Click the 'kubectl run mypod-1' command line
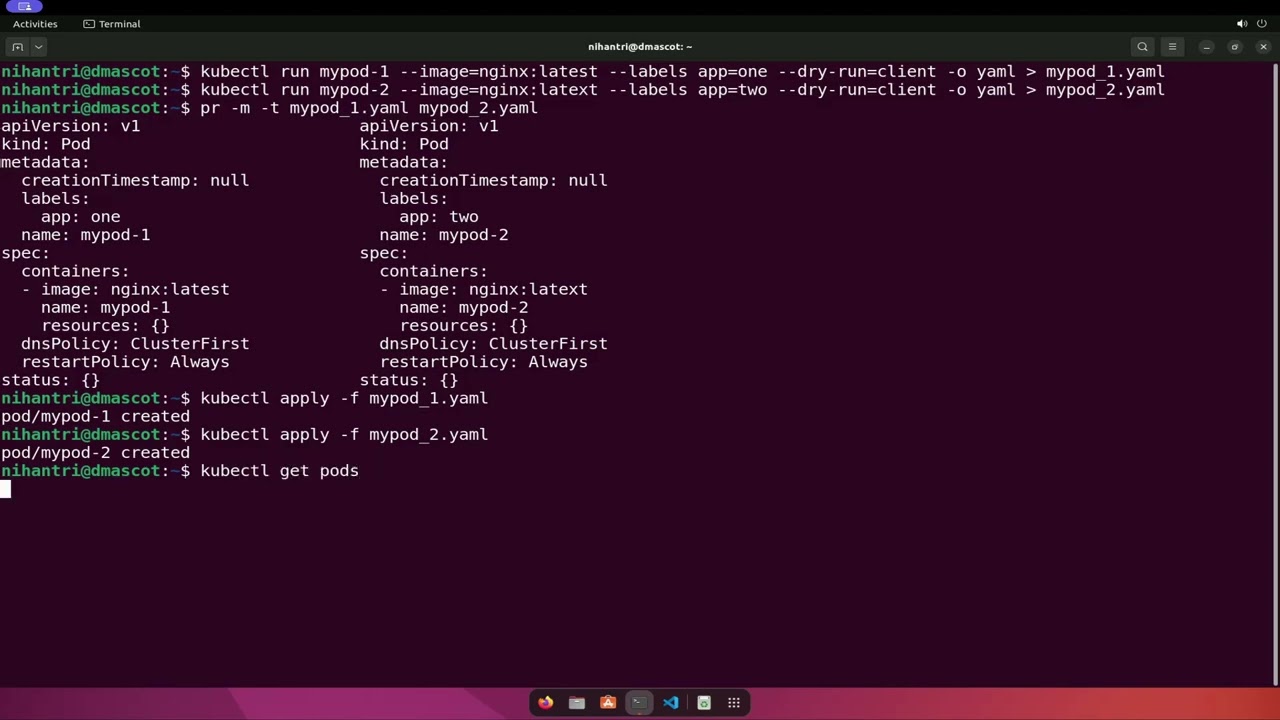 [682, 72]
